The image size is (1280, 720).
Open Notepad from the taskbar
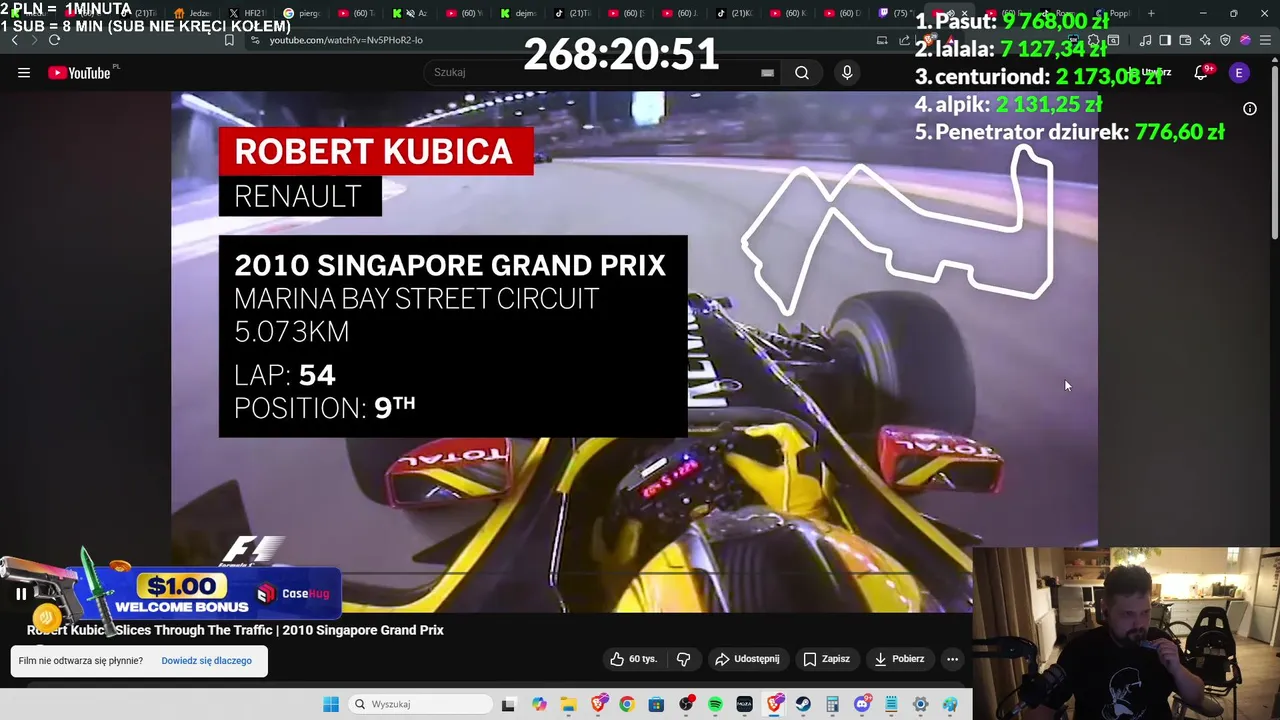click(891, 704)
